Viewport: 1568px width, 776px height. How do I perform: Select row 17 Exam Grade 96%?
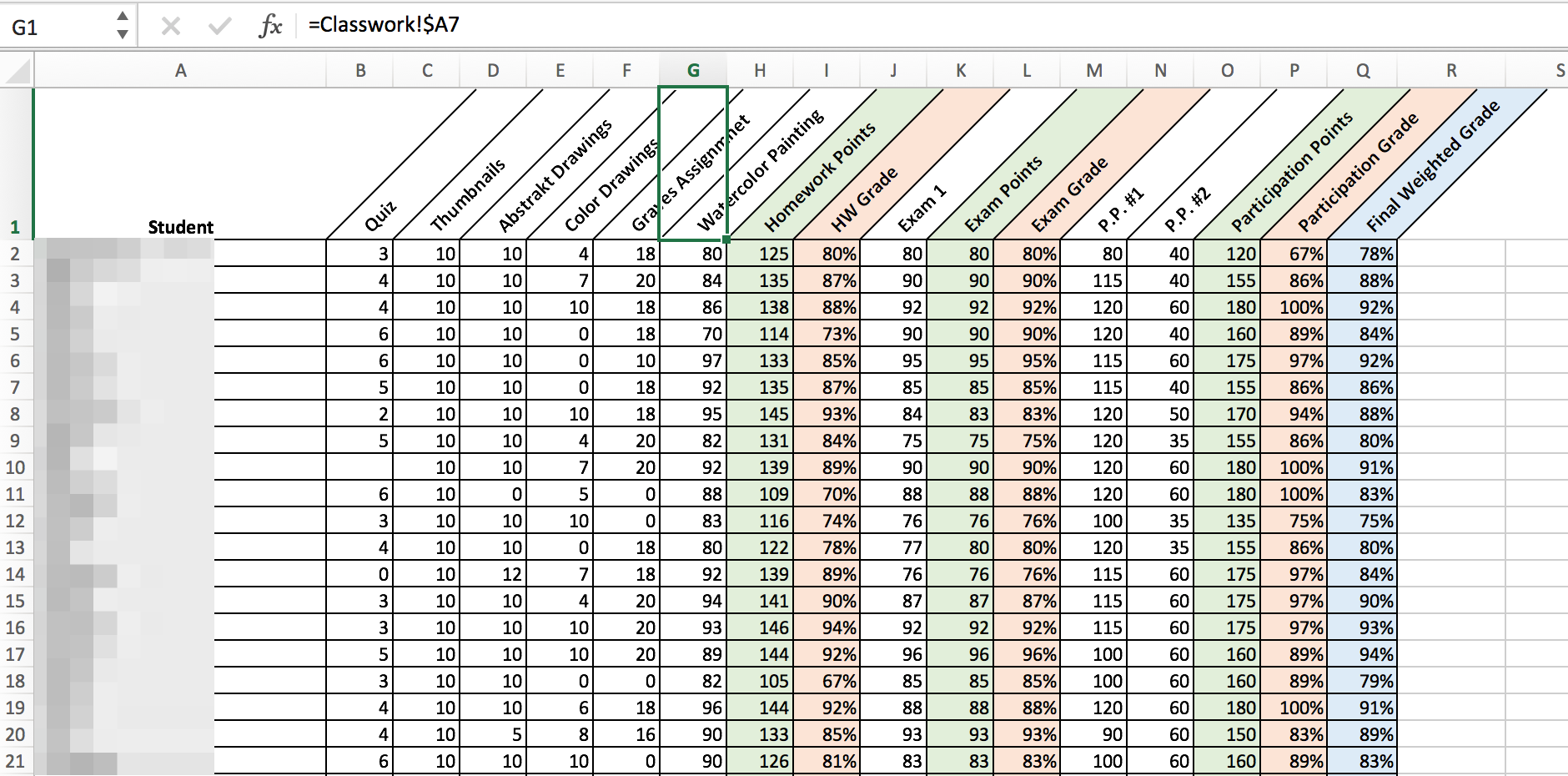click(1028, 654)
